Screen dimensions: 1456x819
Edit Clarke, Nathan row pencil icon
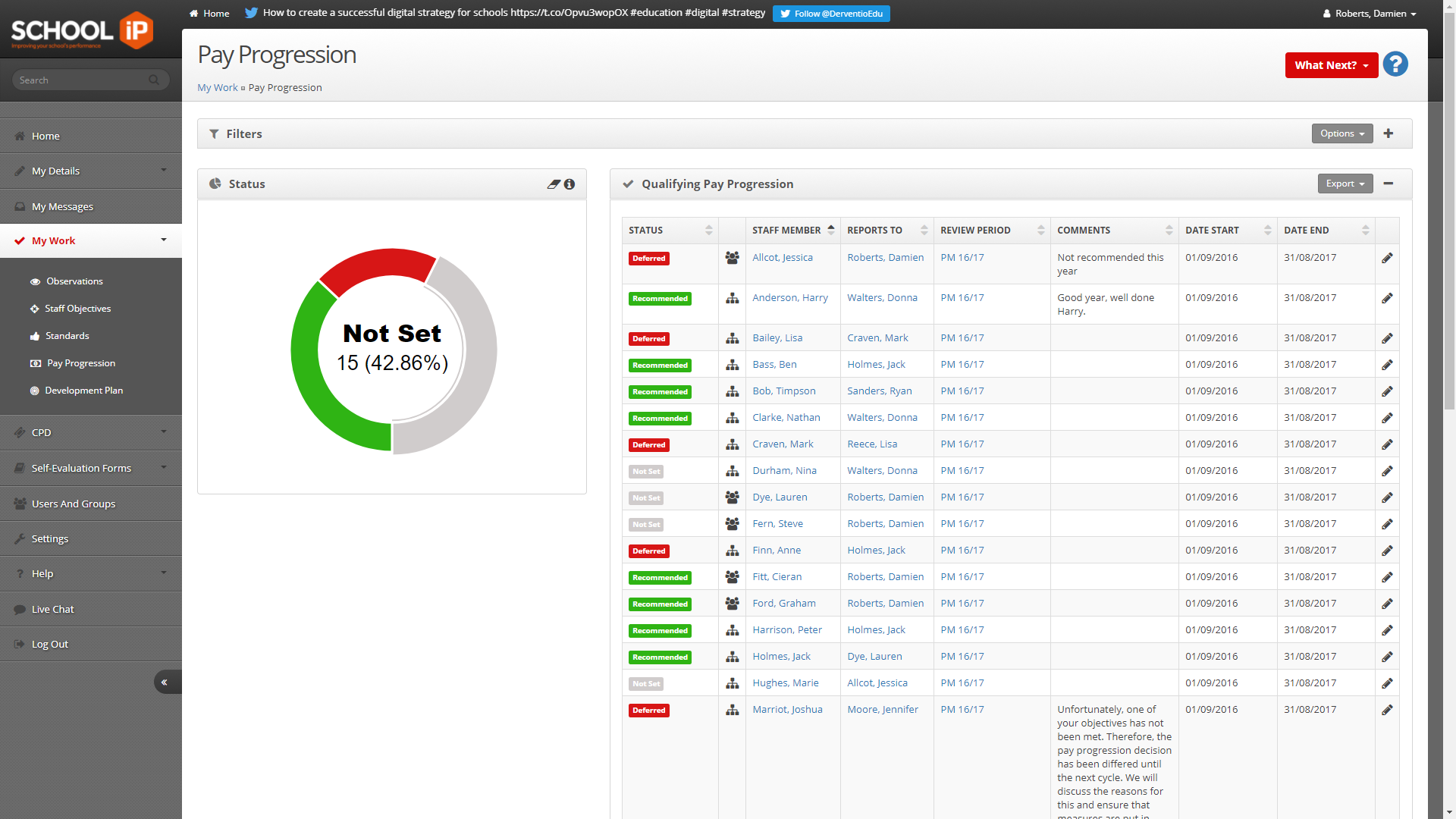pos(1387,418)
